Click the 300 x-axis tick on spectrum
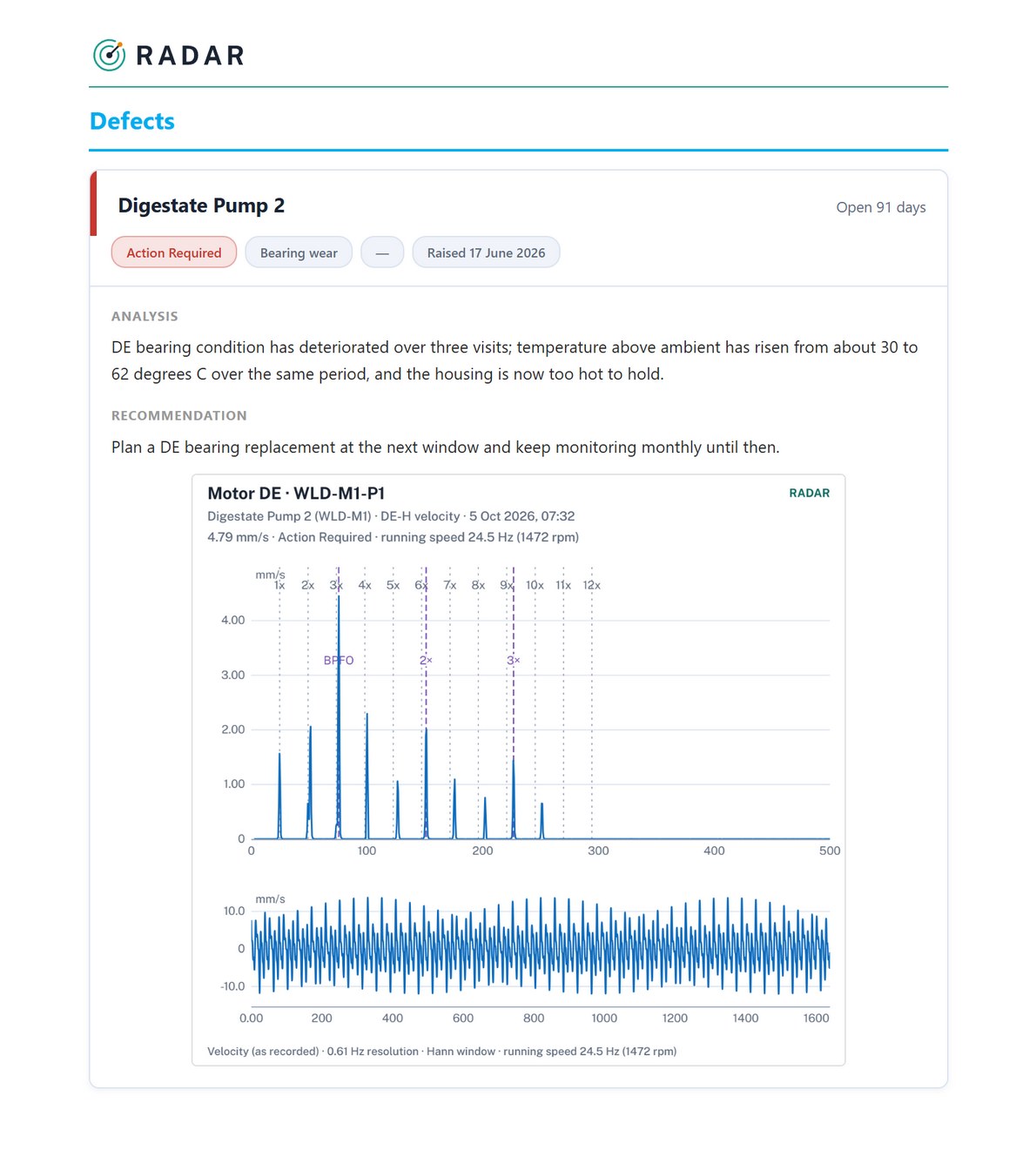Image resolution: width=1036 pixels, height=1150 pixels. [598, 851]
